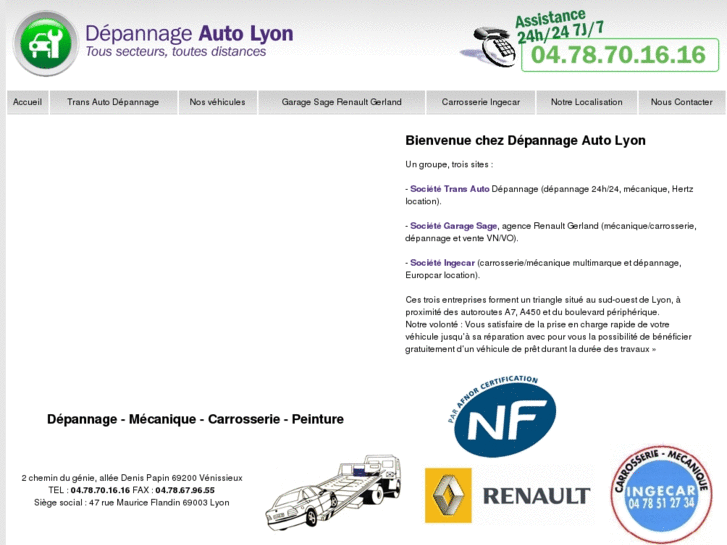Click the Ingecar Carrosserie-Mécanique round badge
The height and width of the screenshot is (545, 727).
coord(660,494)
